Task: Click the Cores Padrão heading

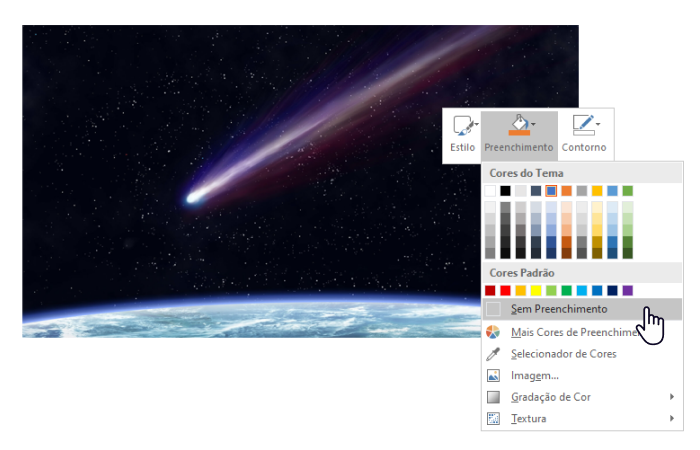Action: [x=522, y=273]
